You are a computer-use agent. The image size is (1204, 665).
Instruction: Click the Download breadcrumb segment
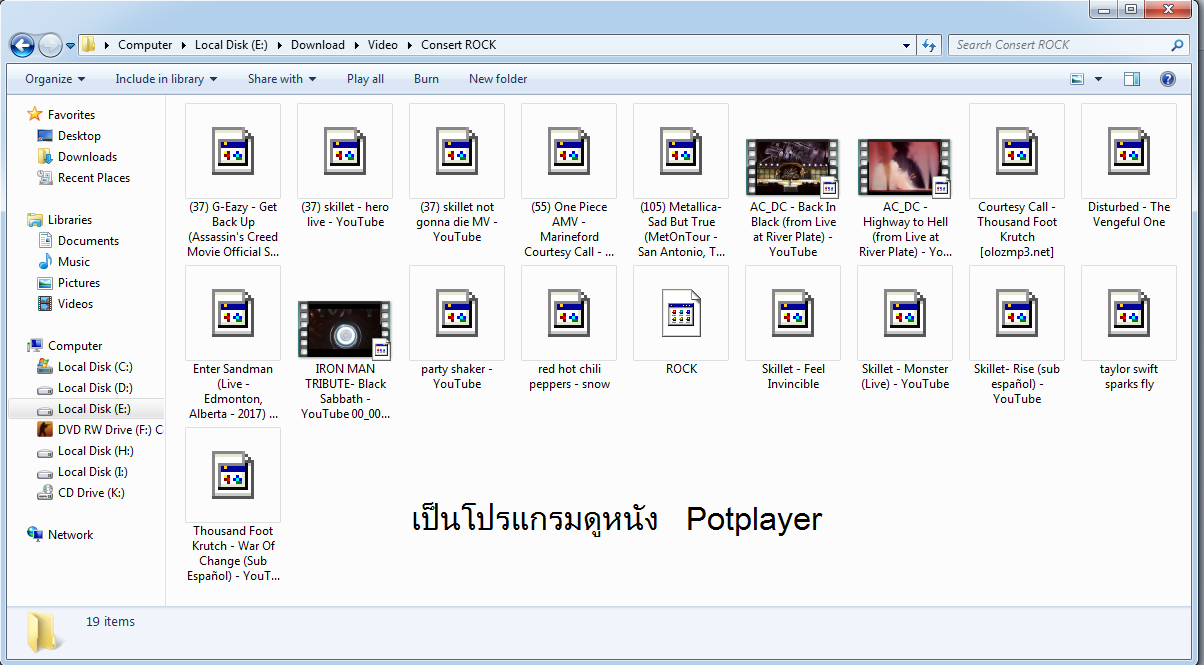(318, 45)
